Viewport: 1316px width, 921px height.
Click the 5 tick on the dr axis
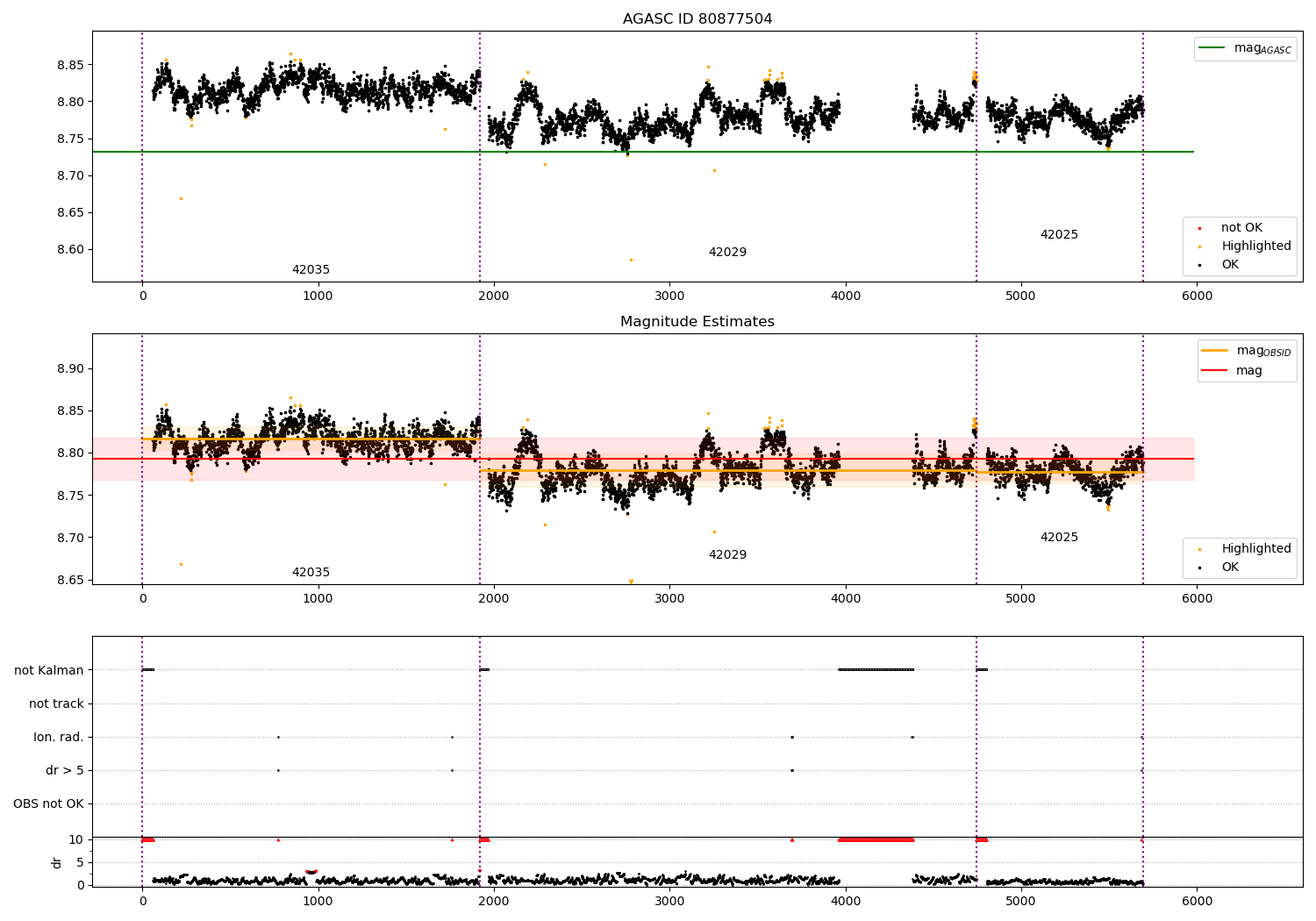coord(80,862)
